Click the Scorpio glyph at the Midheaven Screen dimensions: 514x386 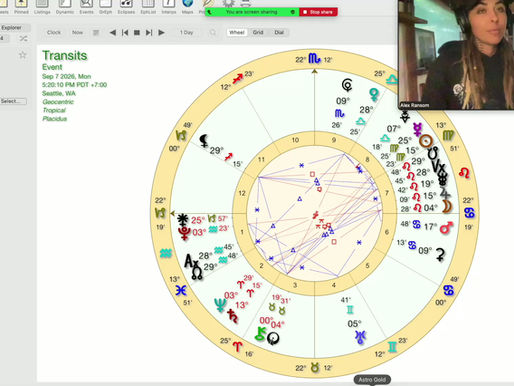[314, 59]
